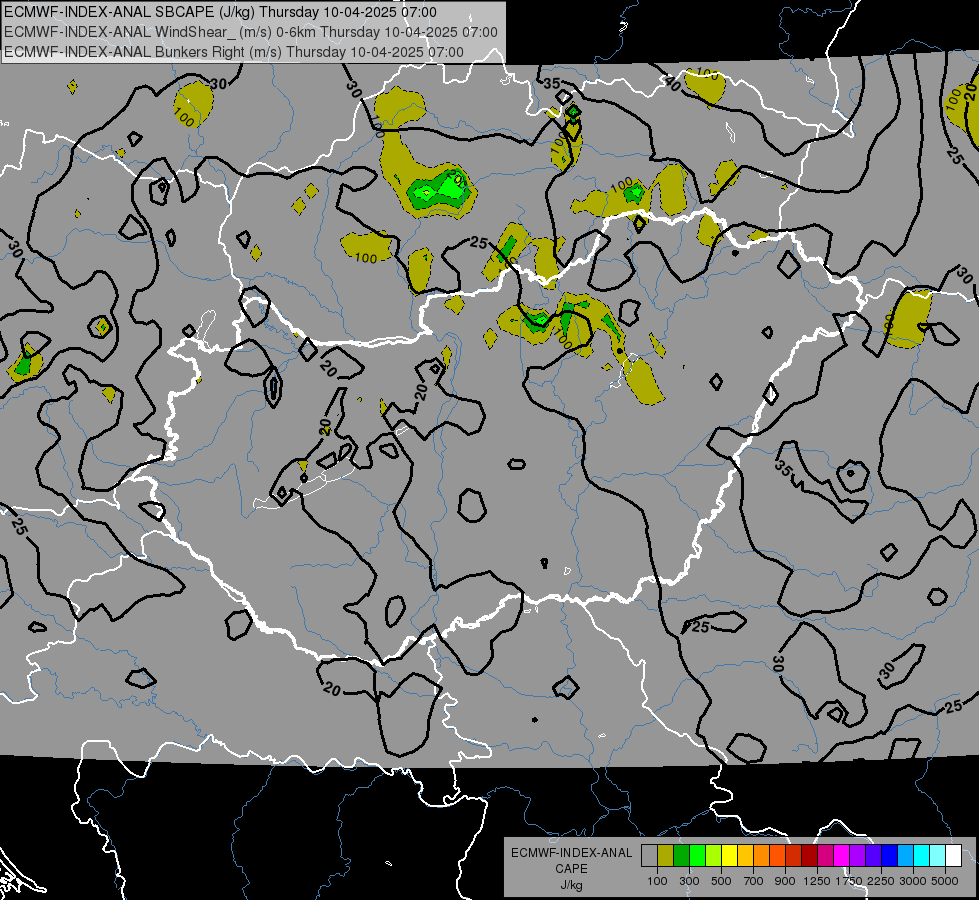Select the dark green legend swatch
Image resolution: width=979 pixels, height=900 pixels.
[x=681, y=855]
